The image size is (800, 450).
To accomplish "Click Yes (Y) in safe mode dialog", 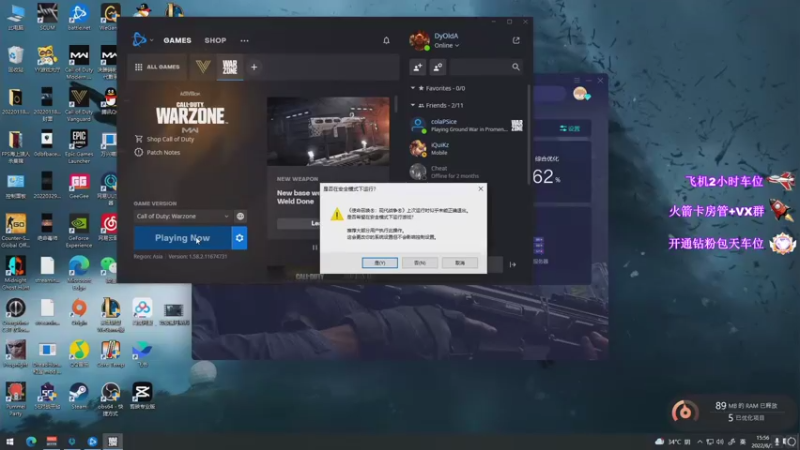I will [380, 263].
